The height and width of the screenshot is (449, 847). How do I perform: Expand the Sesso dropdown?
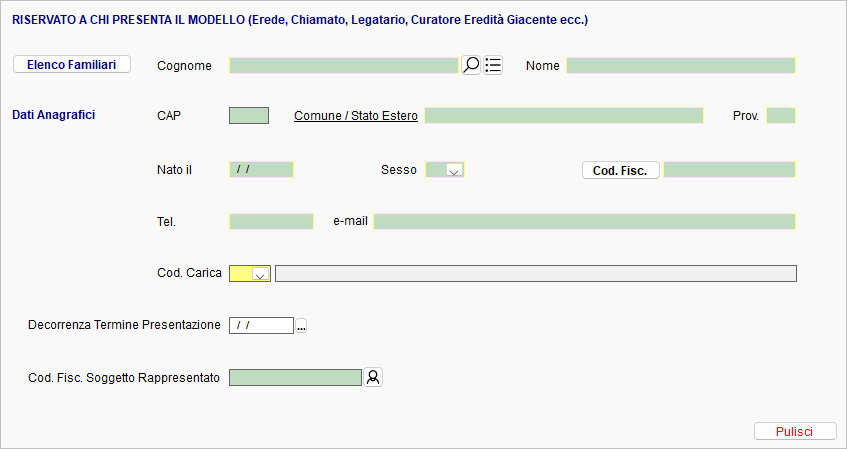click(454, 170)
